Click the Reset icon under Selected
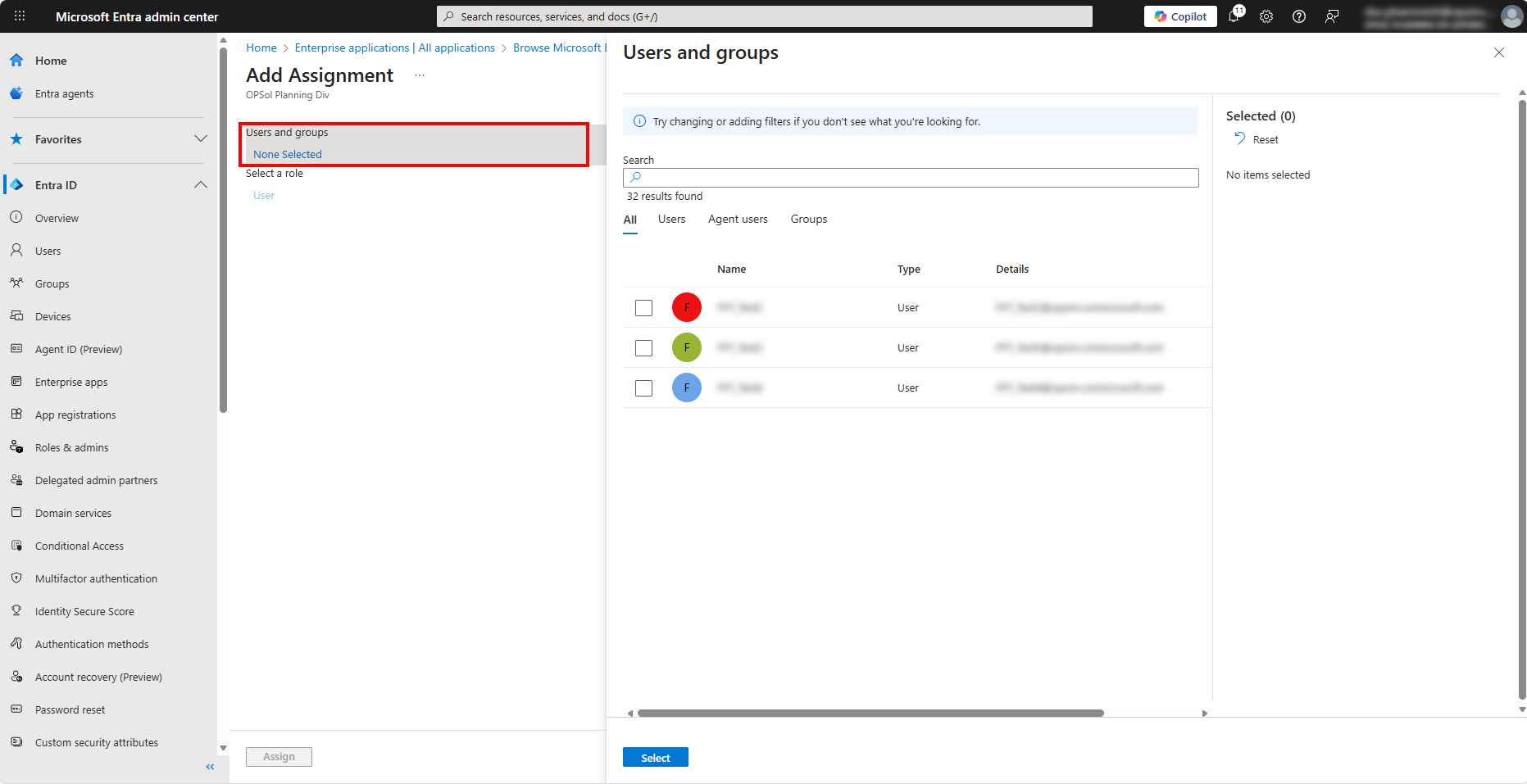This screenshot has height=784, width=1527. tap(1240, 139)
